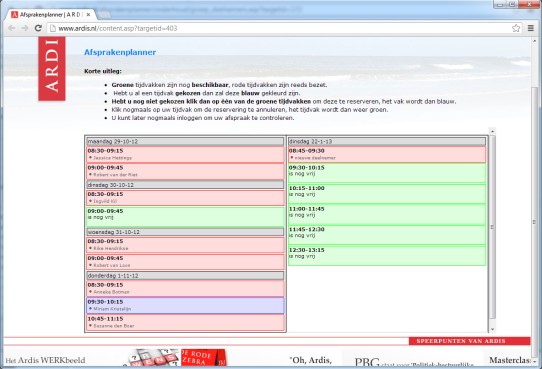Select the maandag 29-10-12 day header
Image resolution: width=542 pixels, height=369 pixels.
click(185, 141)
